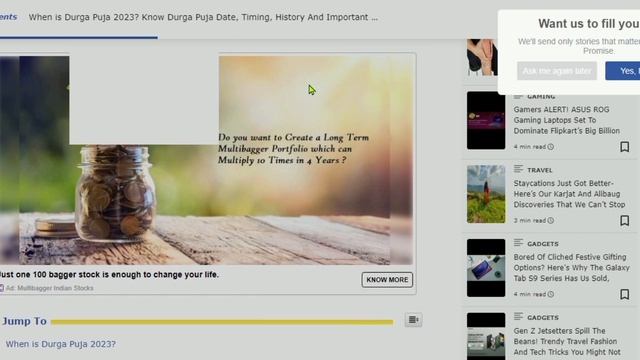640x360 pixels.
Task: Bookmark the Karjat and Alibaug staycations article
Action: 624,221
